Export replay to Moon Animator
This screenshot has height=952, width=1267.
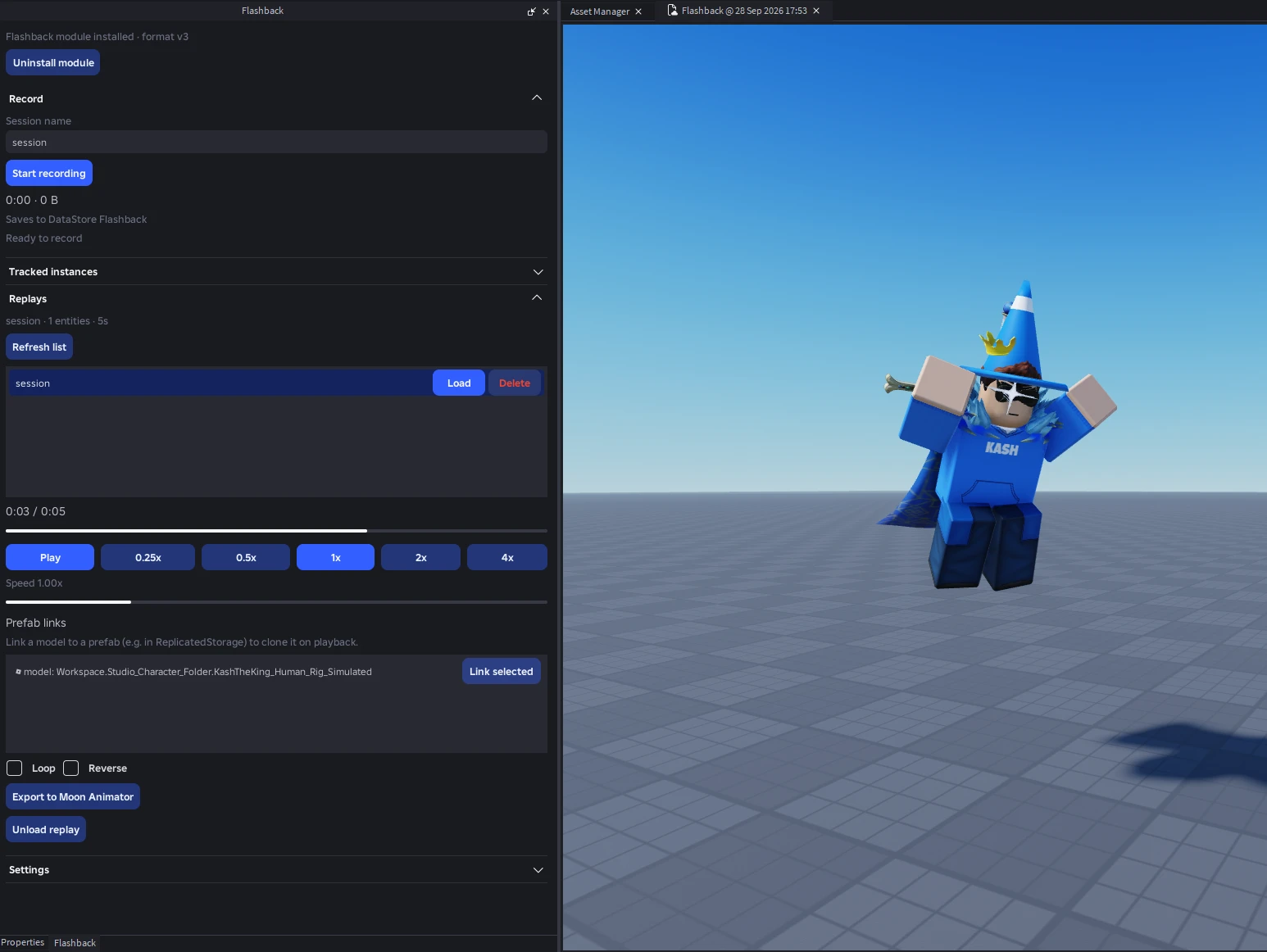pos(73,796)
